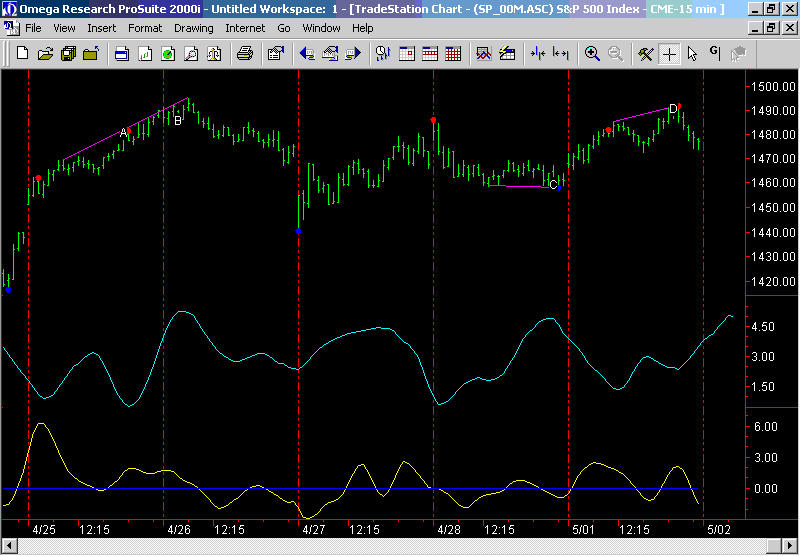Image resolution: width=800 pixels, height=556 pixels.
Task: Click the insert indicator chart icon
Action: pos(484,53)
